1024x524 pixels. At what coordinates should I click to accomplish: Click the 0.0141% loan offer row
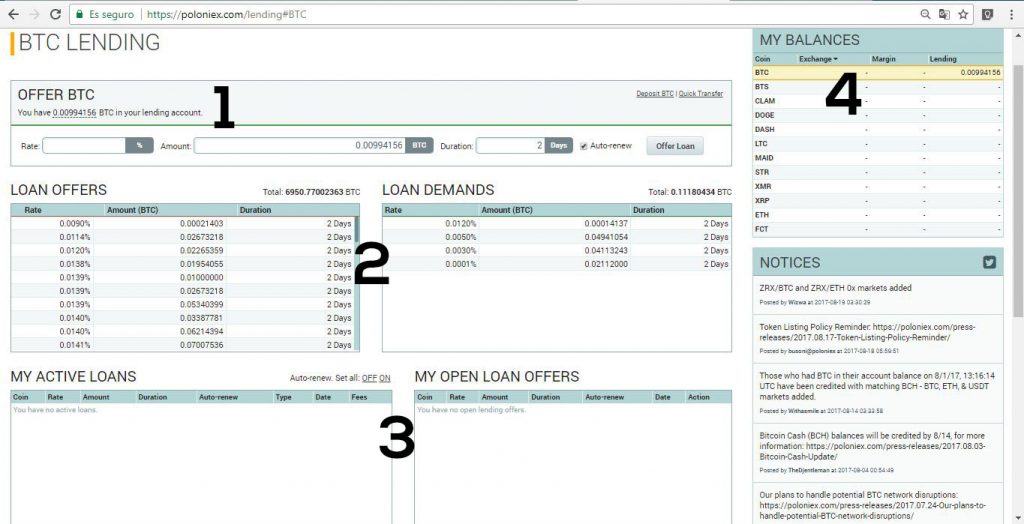tap(182, 345)
